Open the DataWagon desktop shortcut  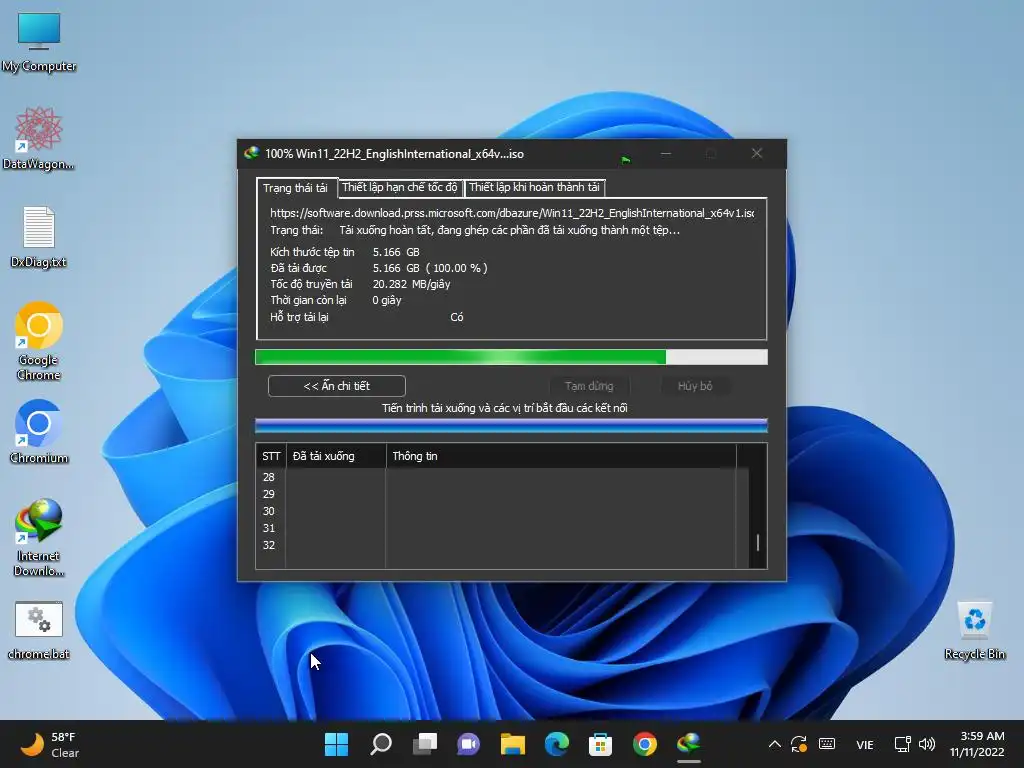(x=39, y=139)
